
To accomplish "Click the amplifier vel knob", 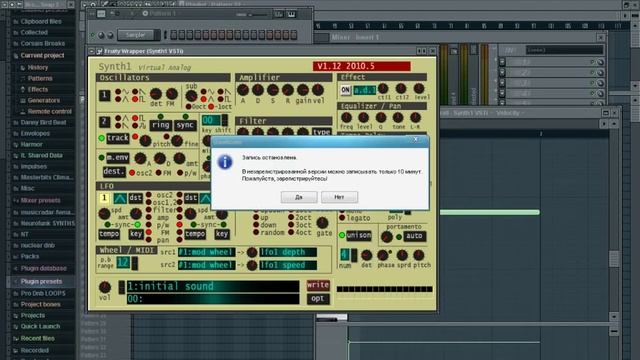I will pos(318,90).
